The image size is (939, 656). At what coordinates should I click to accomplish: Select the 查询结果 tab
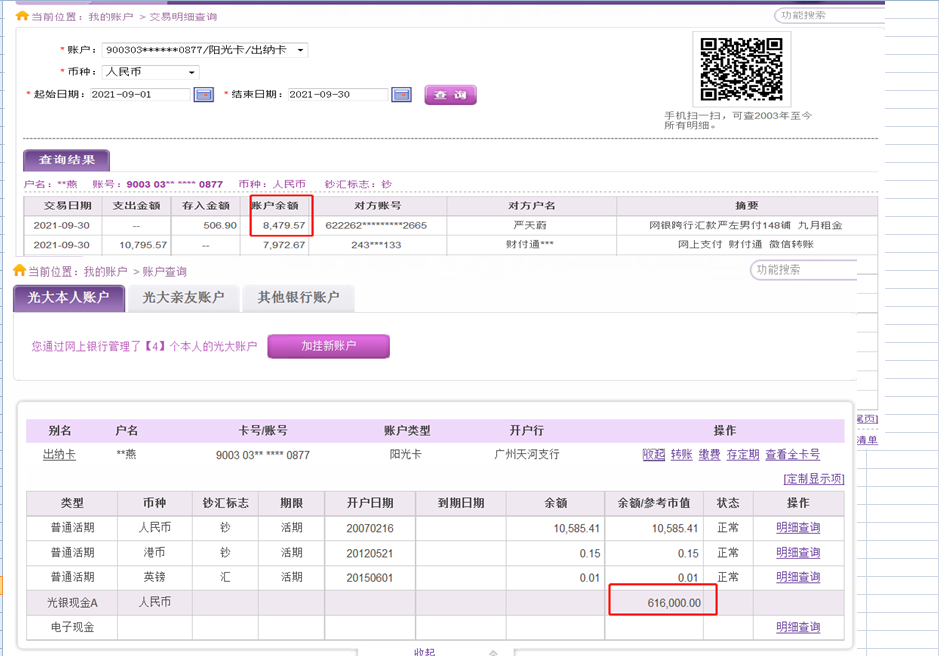(x=66, y=160)
